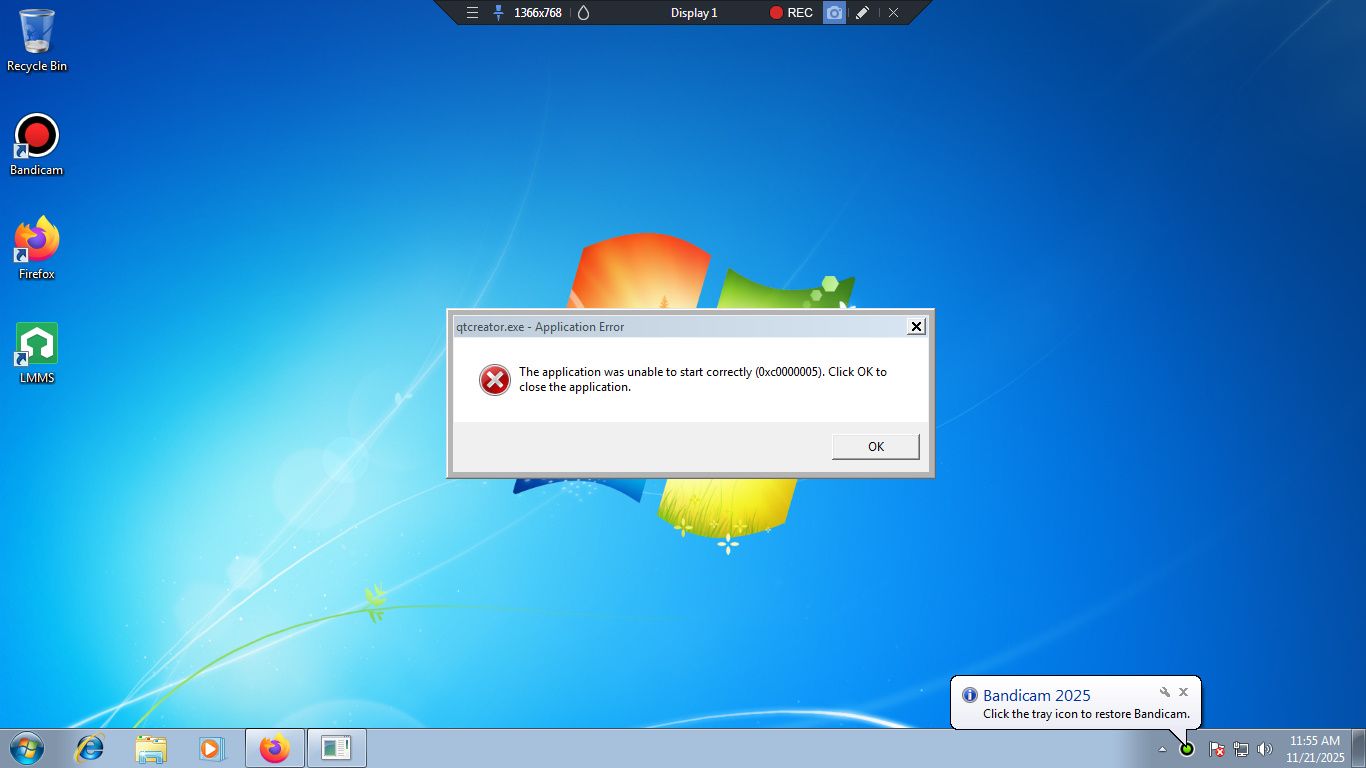Click the water drop icon in Bandicam bar
1366x768 pixels.
[584, 13]
